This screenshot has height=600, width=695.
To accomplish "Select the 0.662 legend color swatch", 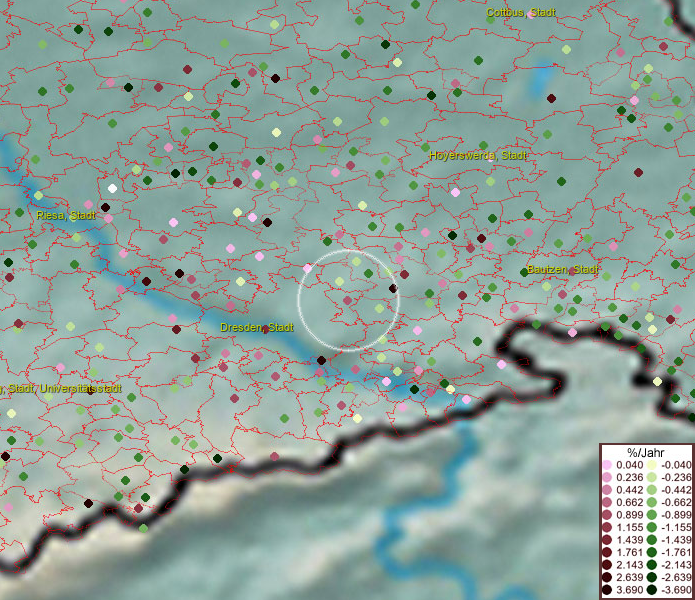I will pyautogui.click(x=607, y=502).
